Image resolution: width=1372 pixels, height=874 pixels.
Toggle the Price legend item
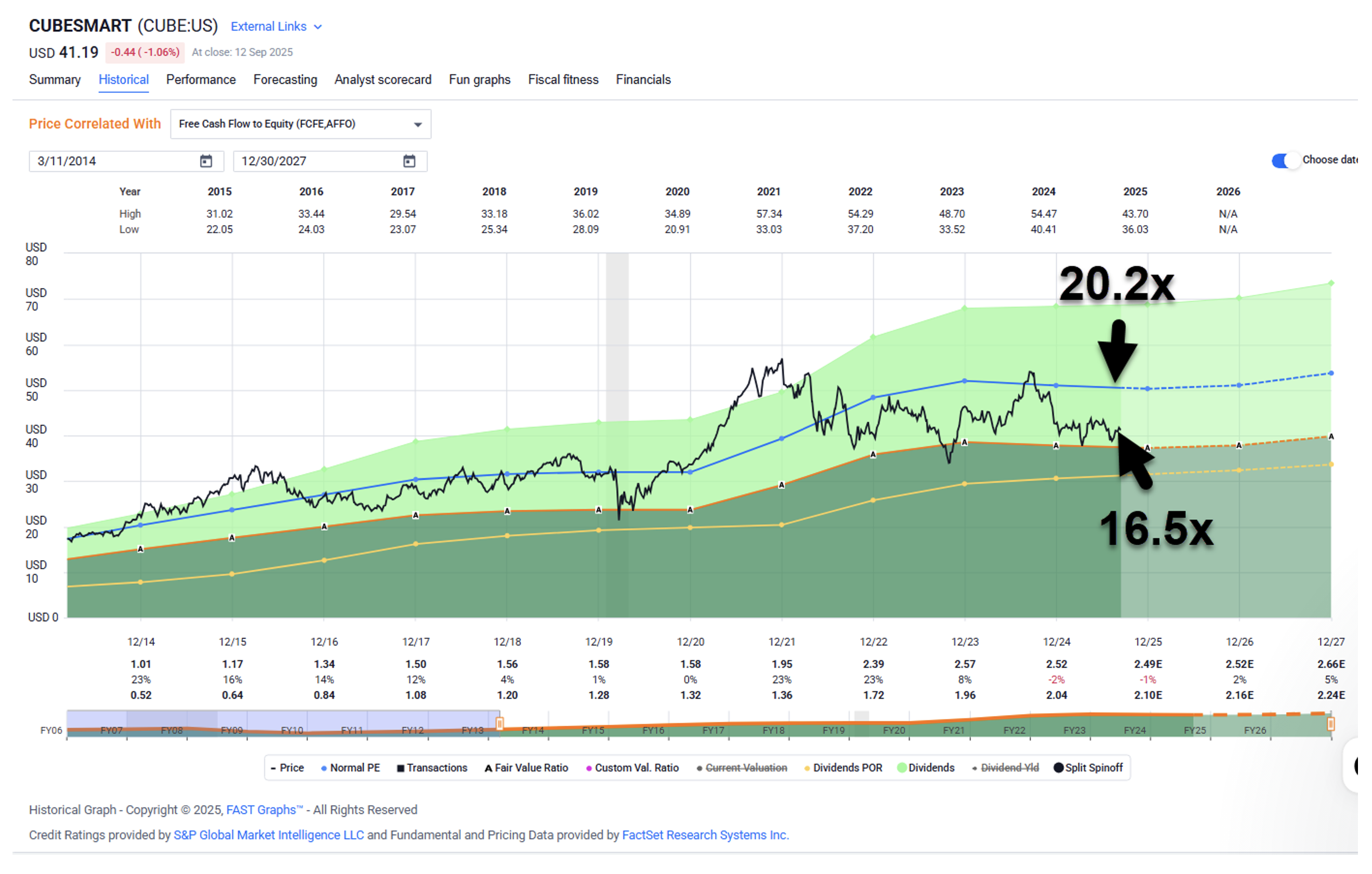point(287,768)
